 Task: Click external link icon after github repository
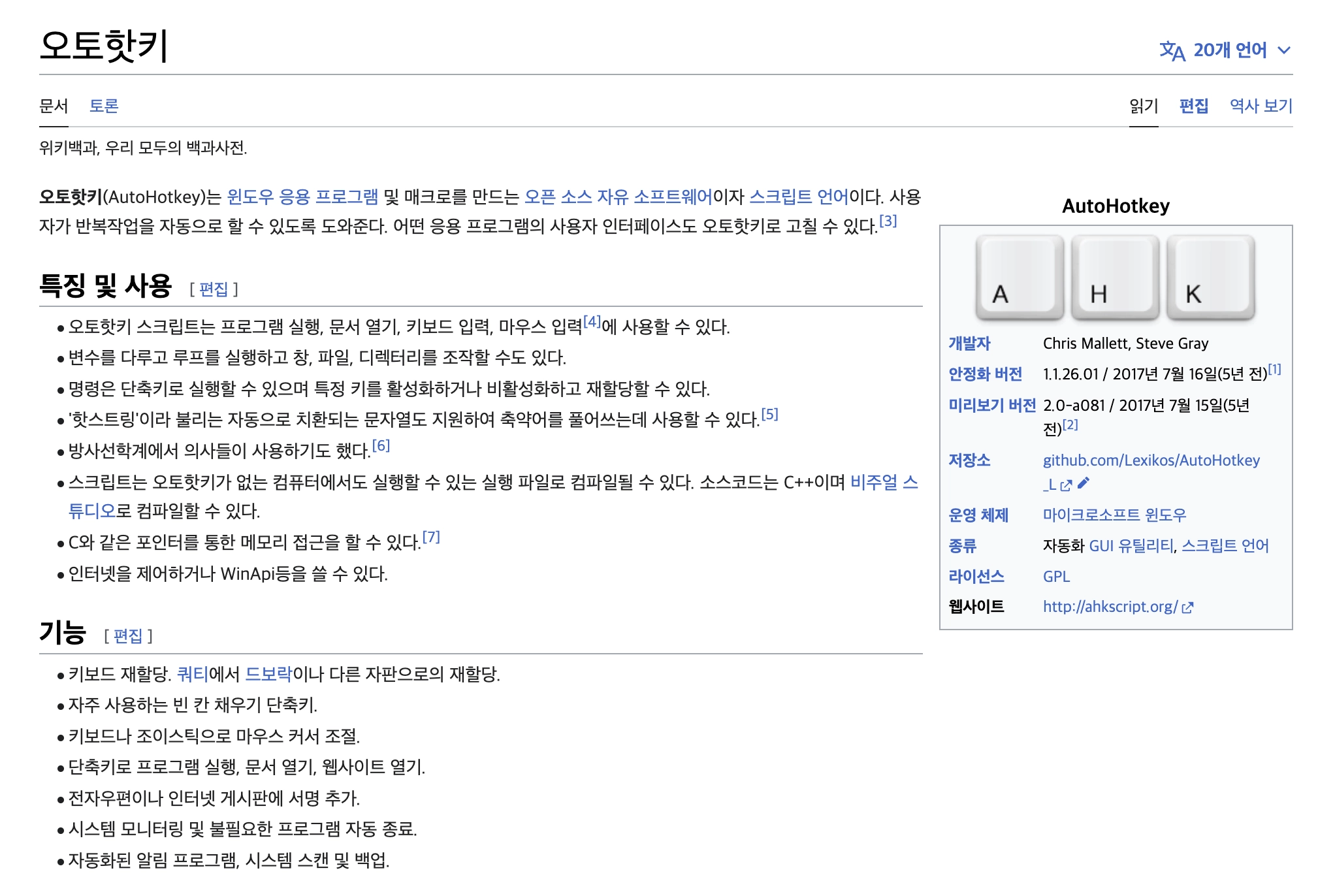pos(1067,485)
